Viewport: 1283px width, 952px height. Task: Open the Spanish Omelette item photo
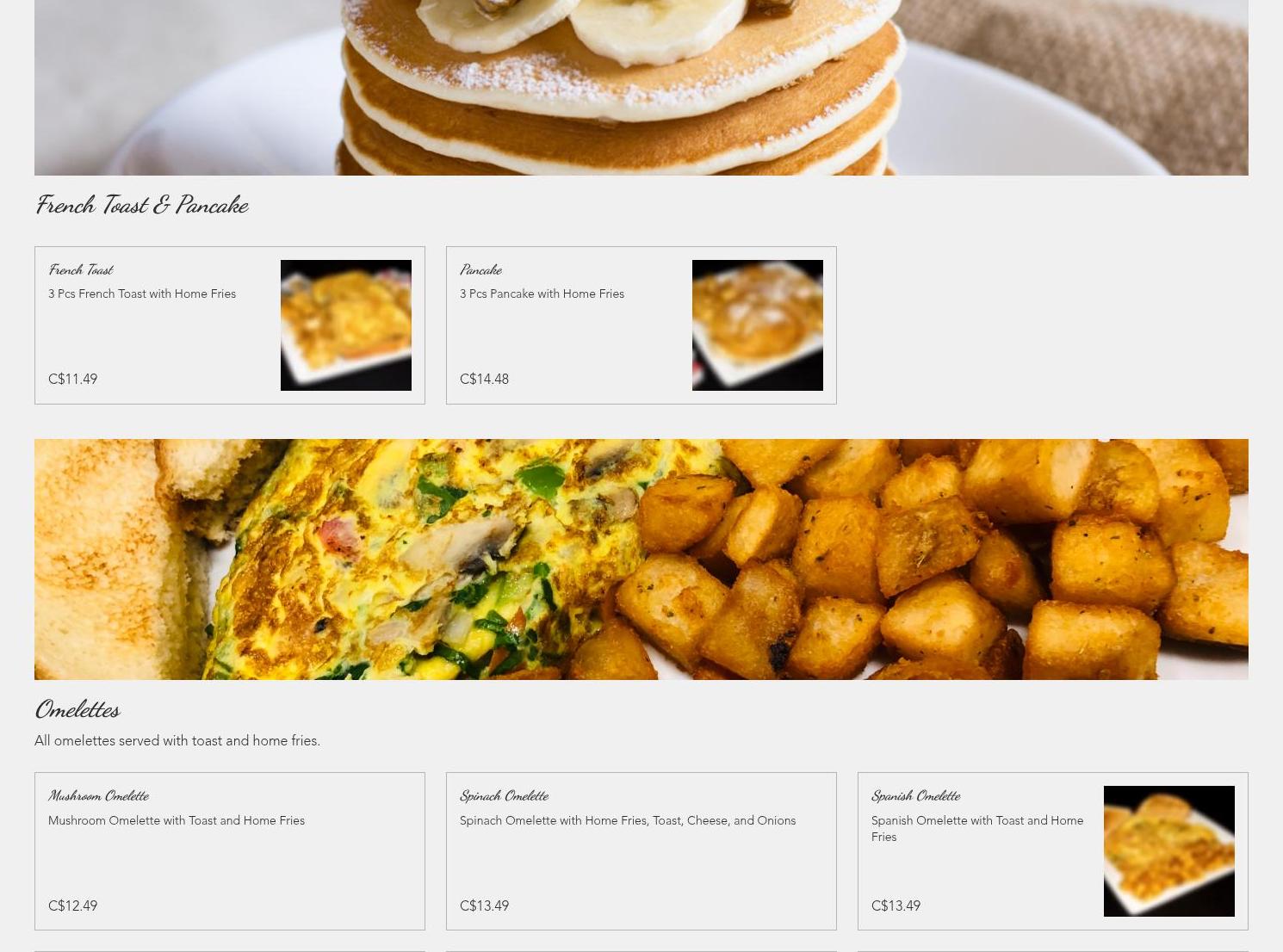coord(1168,851)
